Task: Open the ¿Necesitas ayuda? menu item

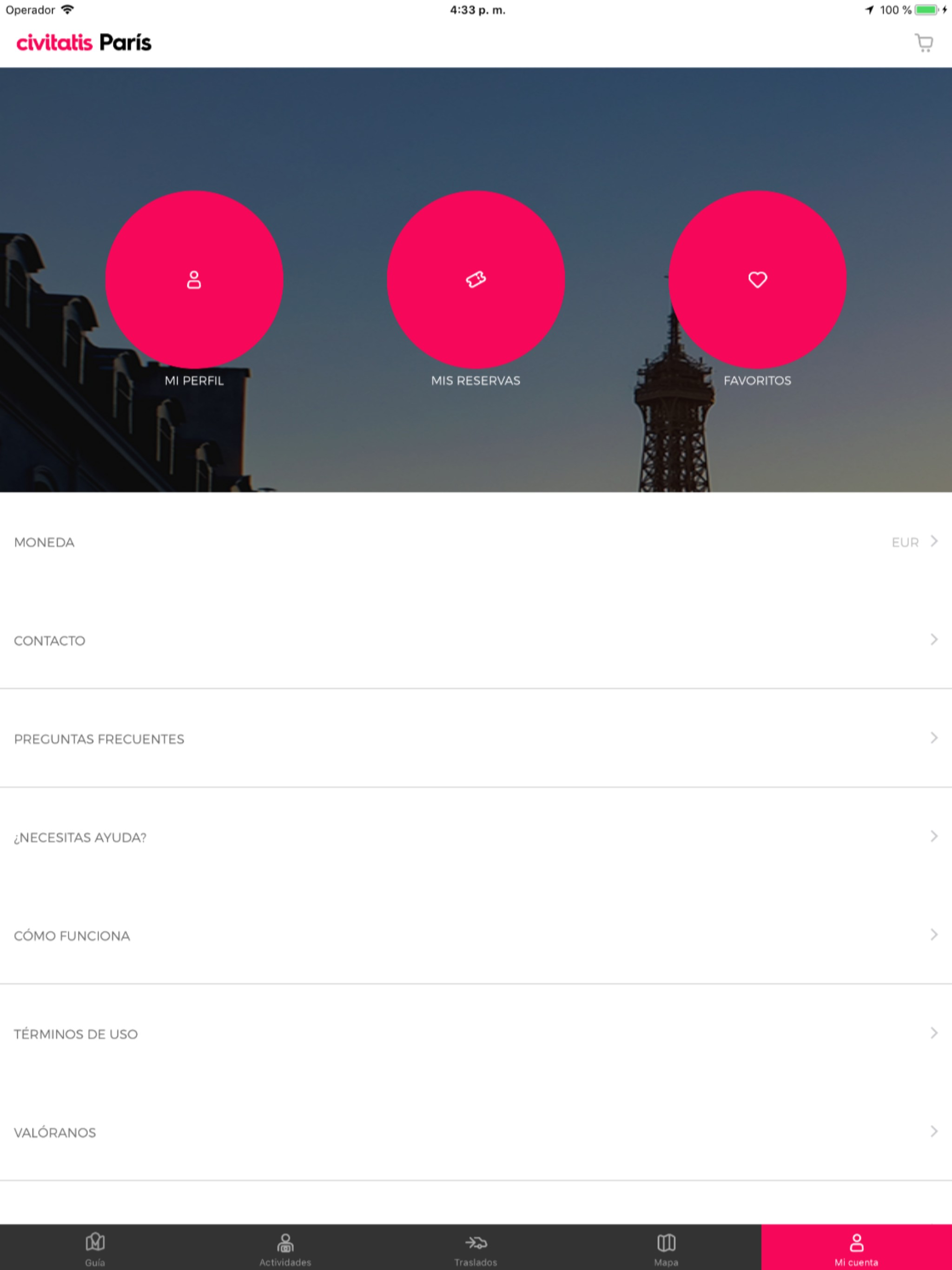Action: 80,837
